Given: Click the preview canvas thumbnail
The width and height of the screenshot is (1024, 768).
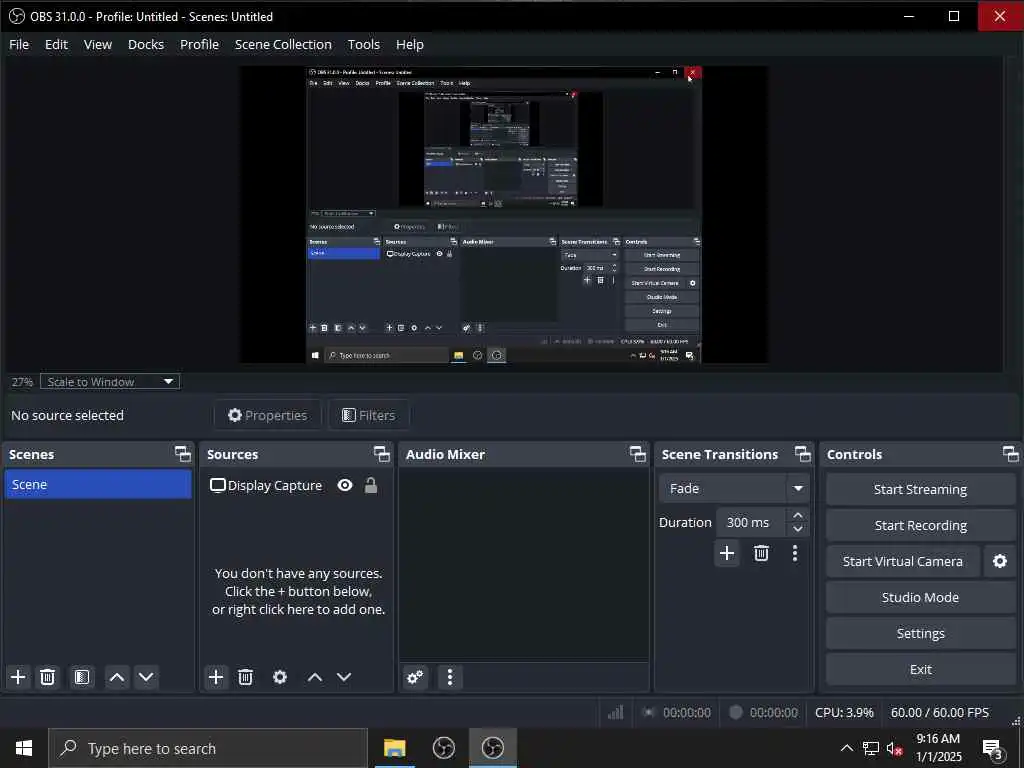Looking at the screenshot, I should click(504, 215).
